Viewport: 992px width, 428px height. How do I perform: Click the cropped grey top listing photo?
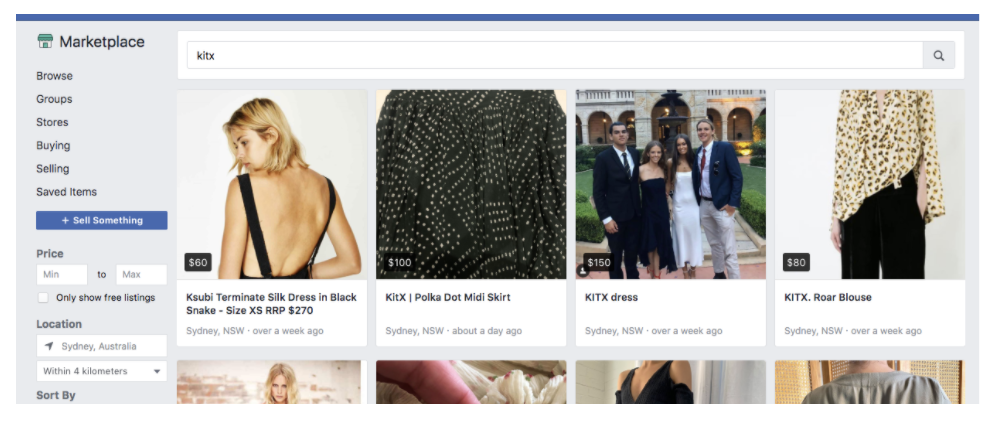pyautogui.click(x=870, y=382)
